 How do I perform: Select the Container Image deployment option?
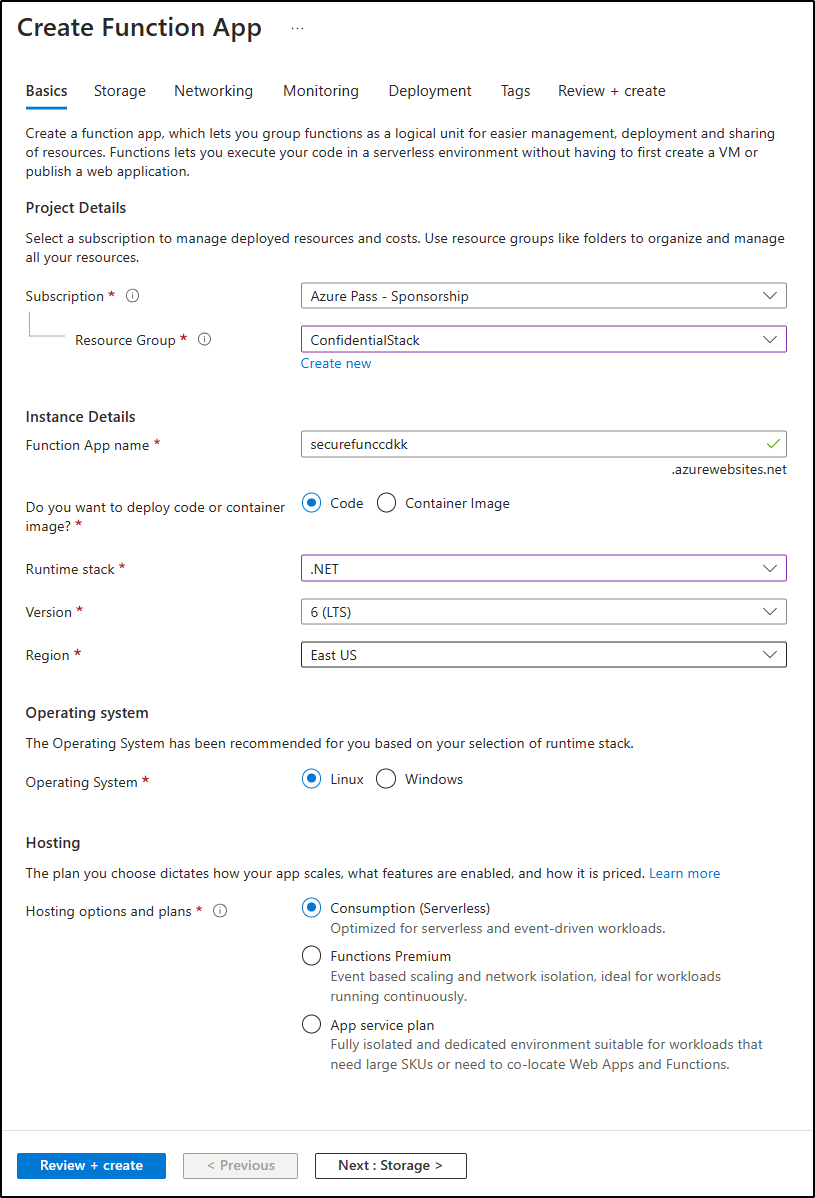tap(386, 502)
